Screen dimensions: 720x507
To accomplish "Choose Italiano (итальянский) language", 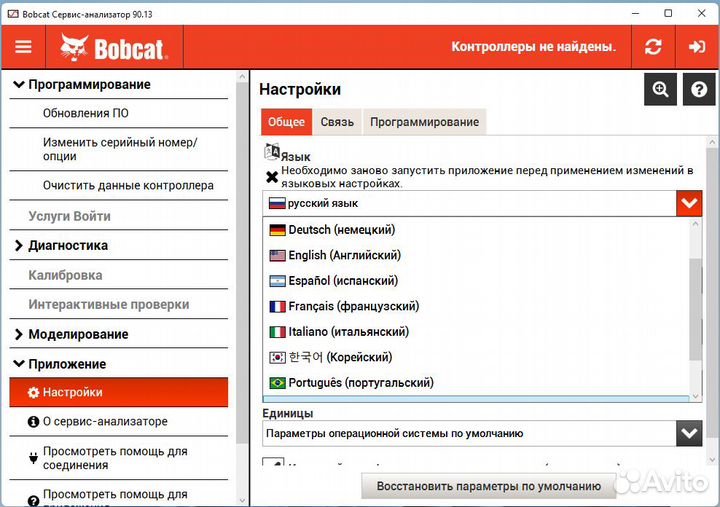I will [x=476, y=332].
